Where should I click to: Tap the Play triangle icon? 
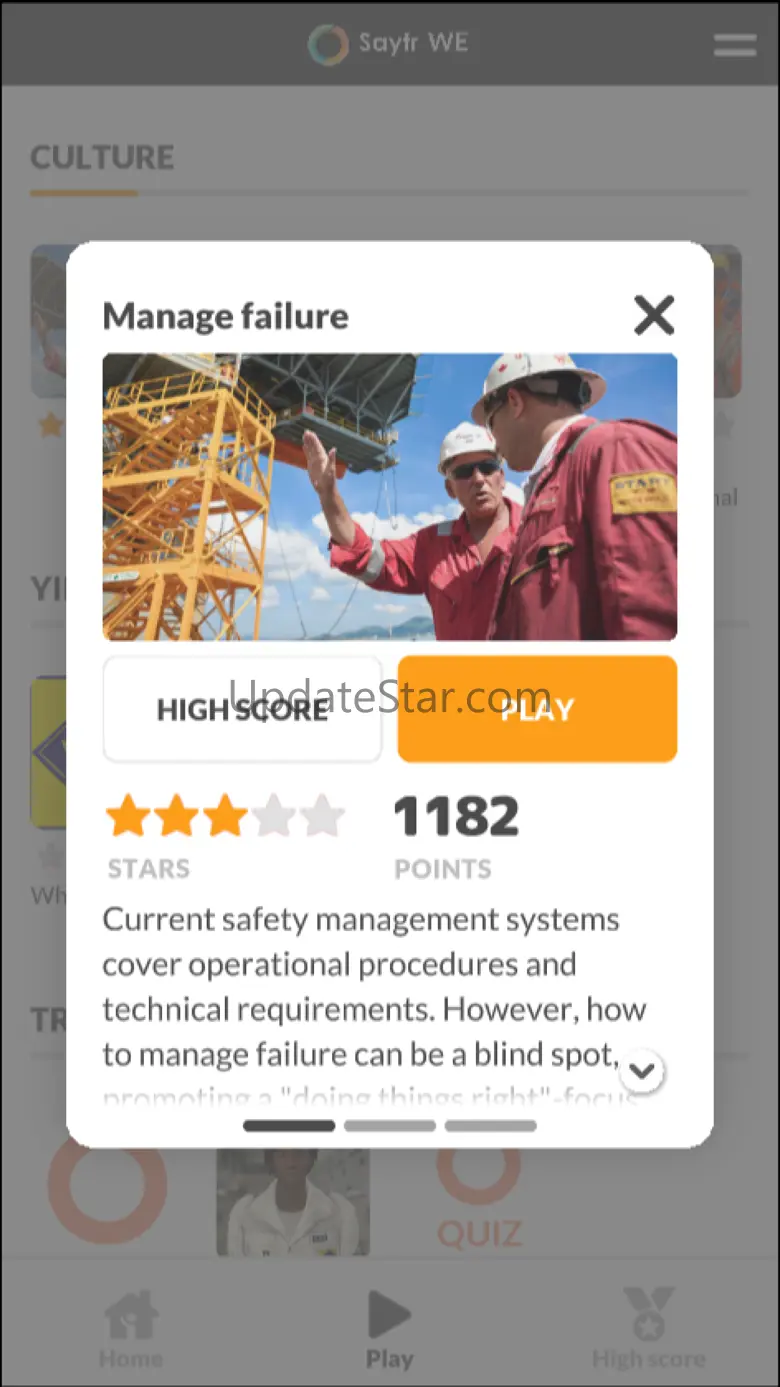pyautogui.click(x=389, y=1314)
